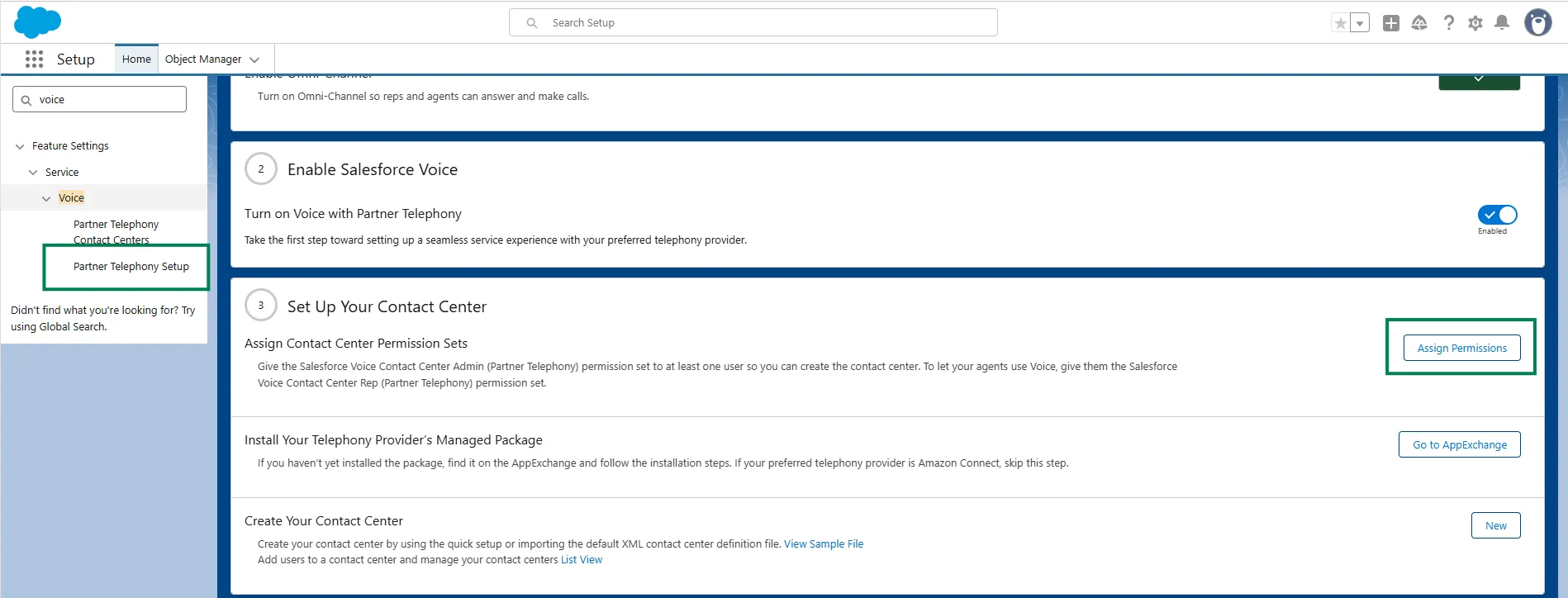Open the Object Manager tab
Image resolution: width=1568 pixels, height=598 pixels.
[203, 59]
